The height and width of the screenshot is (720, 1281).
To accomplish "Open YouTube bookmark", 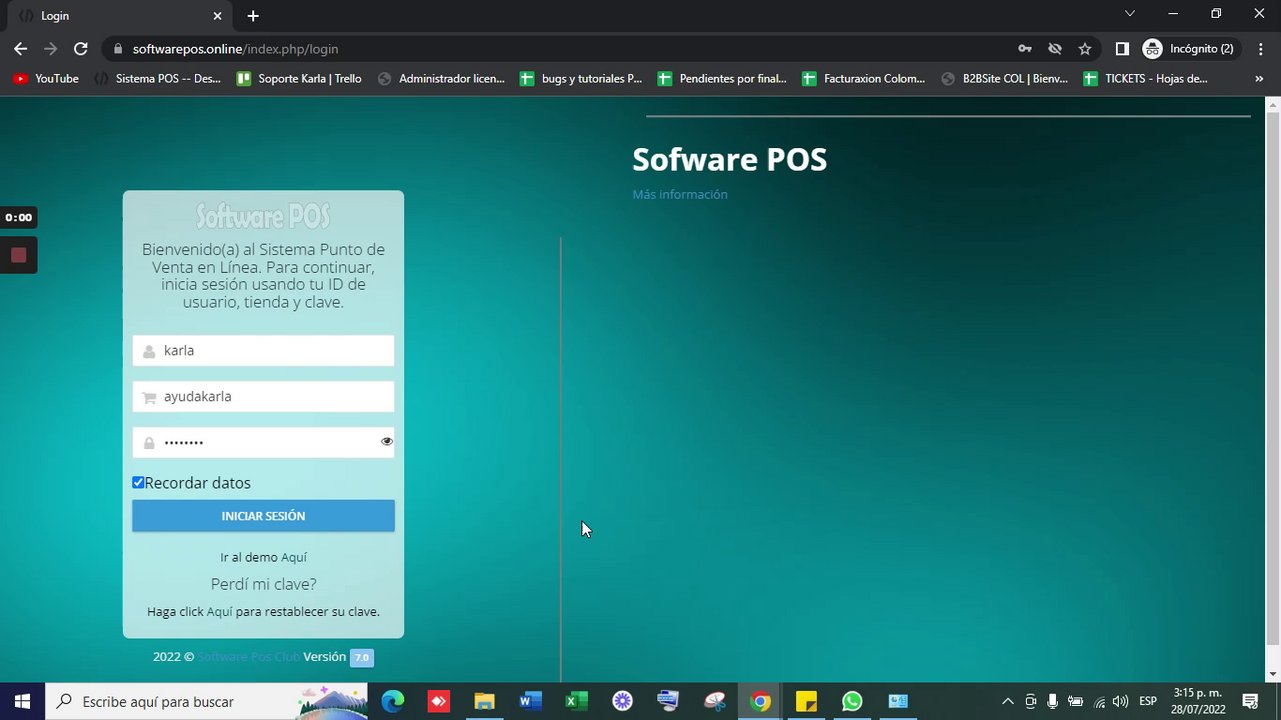I will coord(46,78).
